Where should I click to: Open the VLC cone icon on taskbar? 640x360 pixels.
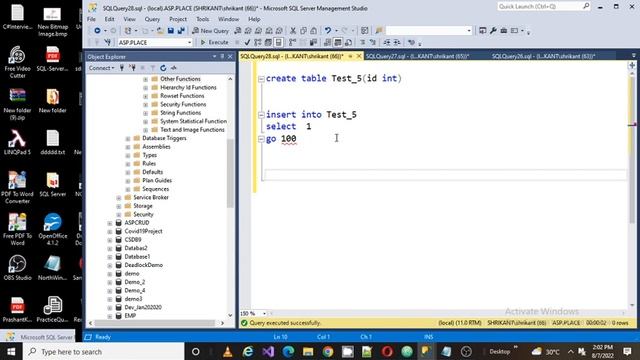(x=228, y=351)
